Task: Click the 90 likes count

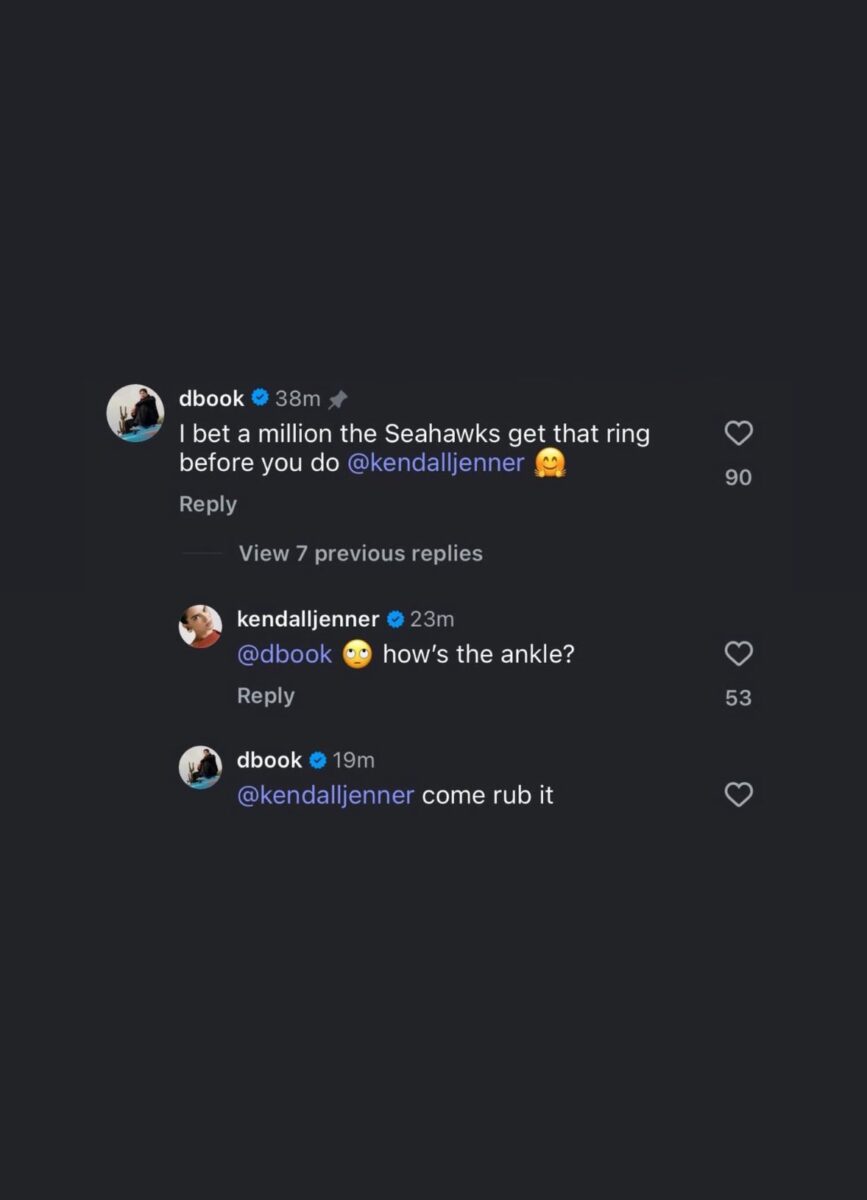Action: click(x=738, y=477)
